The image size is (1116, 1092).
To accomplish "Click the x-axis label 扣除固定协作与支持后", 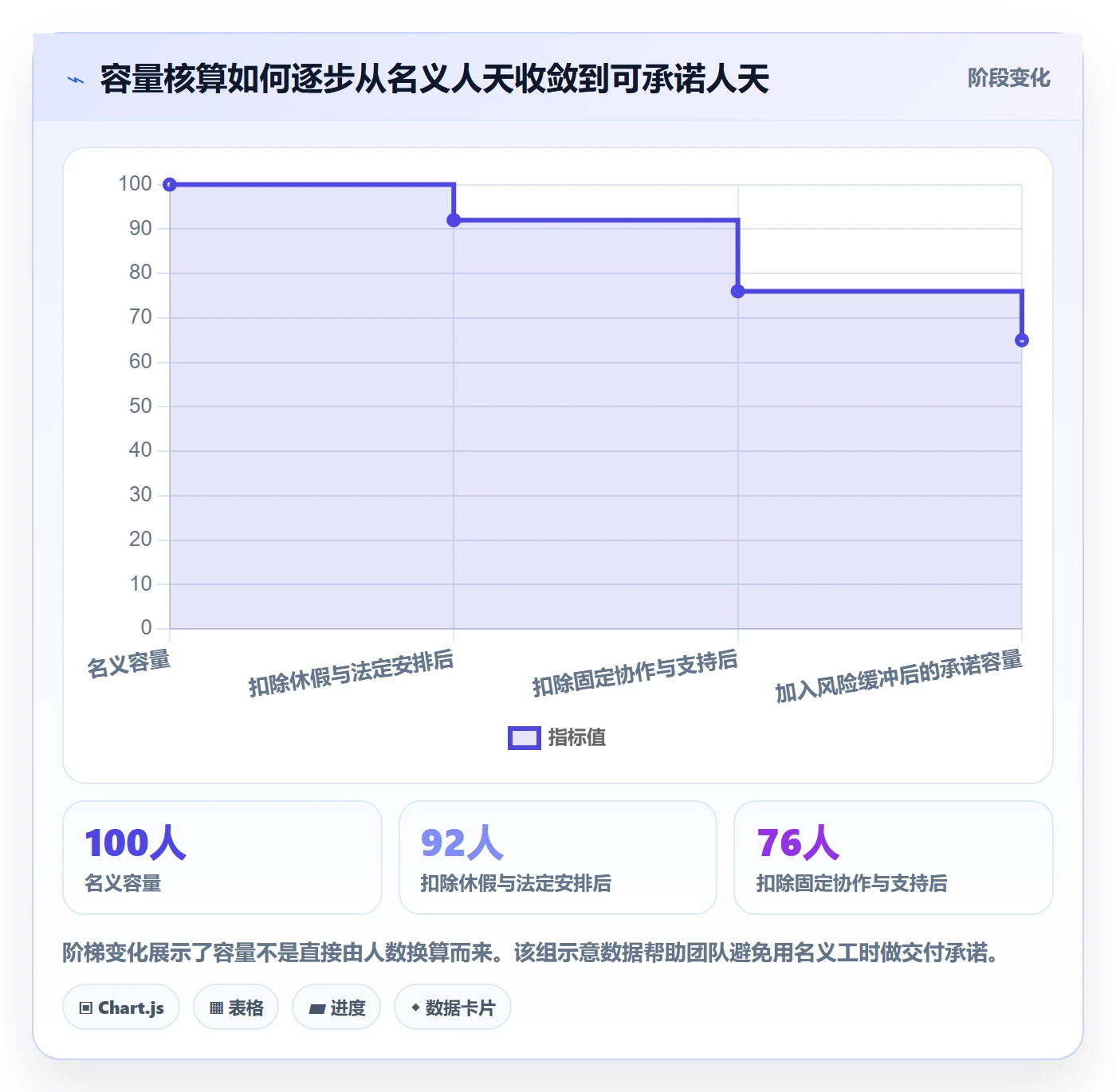I will [635, 674].
